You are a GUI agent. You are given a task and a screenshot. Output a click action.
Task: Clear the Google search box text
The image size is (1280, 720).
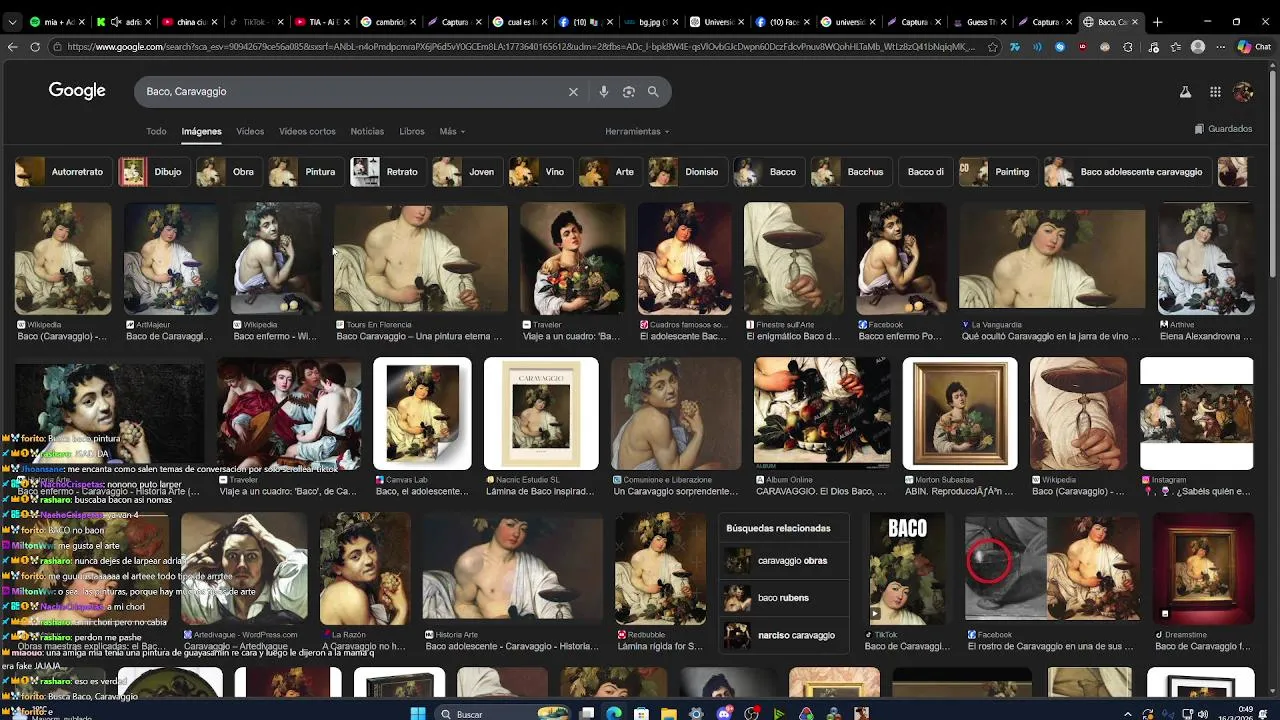(x=573, y=92)
